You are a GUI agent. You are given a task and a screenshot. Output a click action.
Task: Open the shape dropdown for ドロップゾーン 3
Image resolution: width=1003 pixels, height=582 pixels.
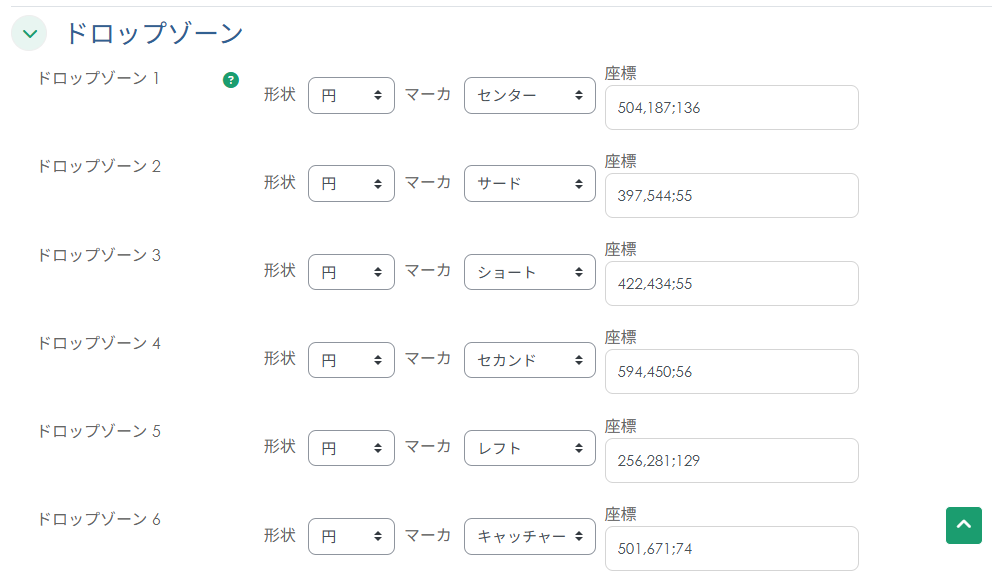[x=351, y=272]
